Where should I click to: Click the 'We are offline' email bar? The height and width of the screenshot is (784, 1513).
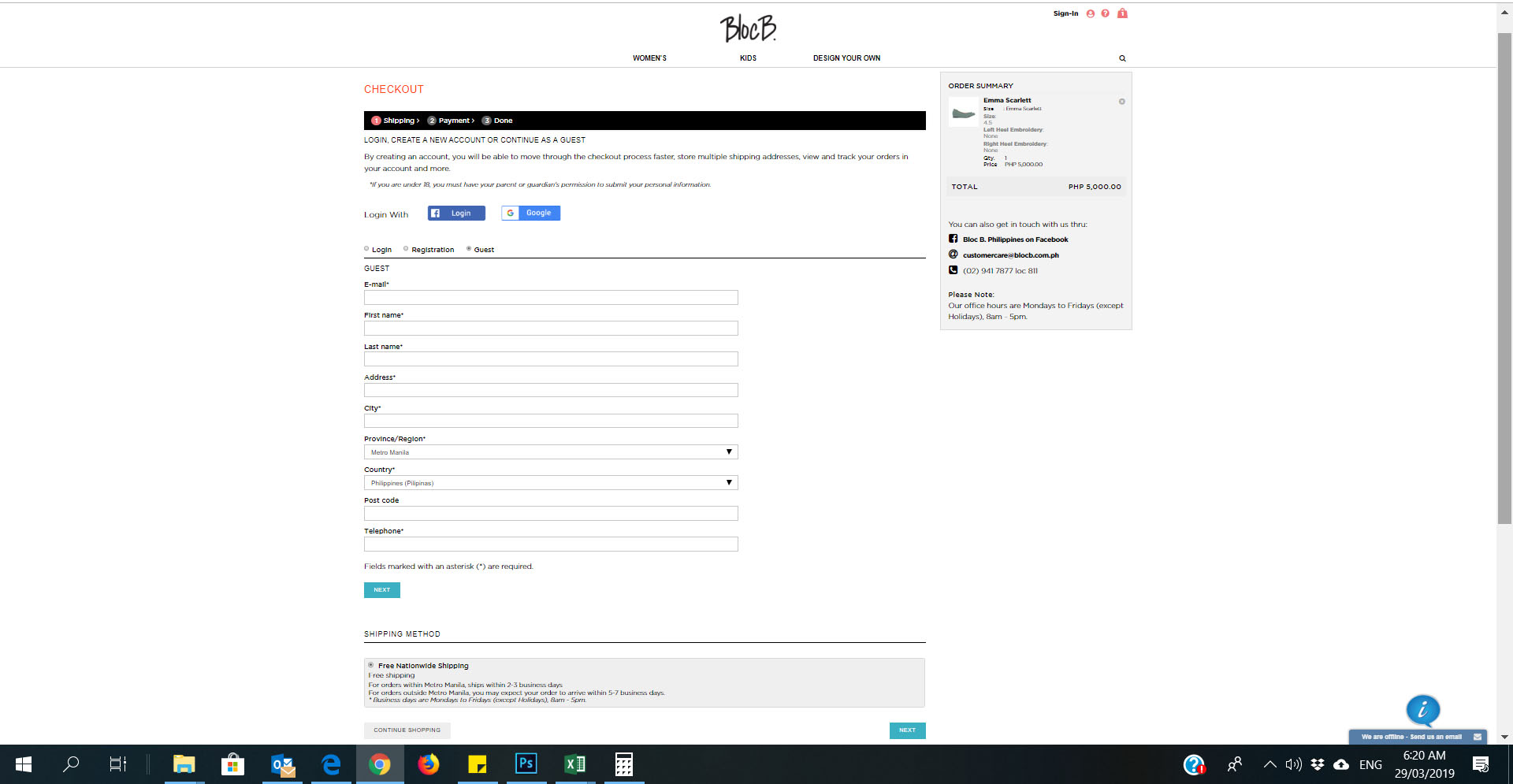pyautogui.click(x=1418, y=737)
